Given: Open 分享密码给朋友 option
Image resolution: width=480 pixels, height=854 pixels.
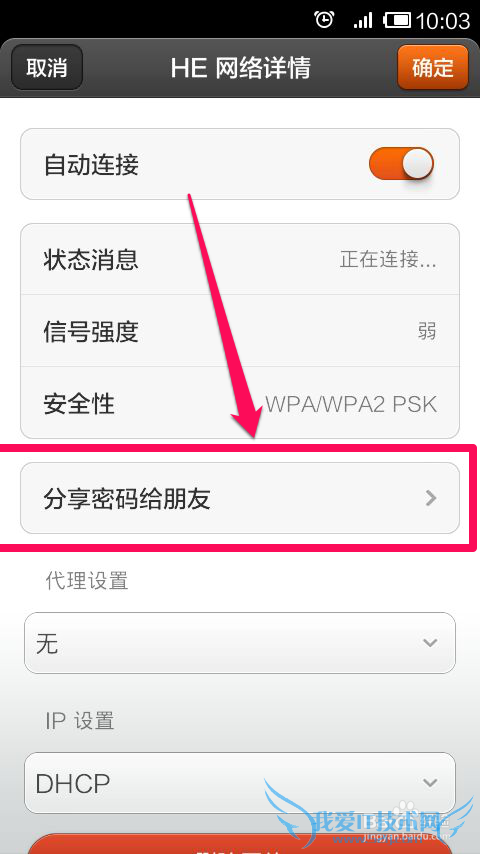Looking at the screenshot, I should 240,498.
